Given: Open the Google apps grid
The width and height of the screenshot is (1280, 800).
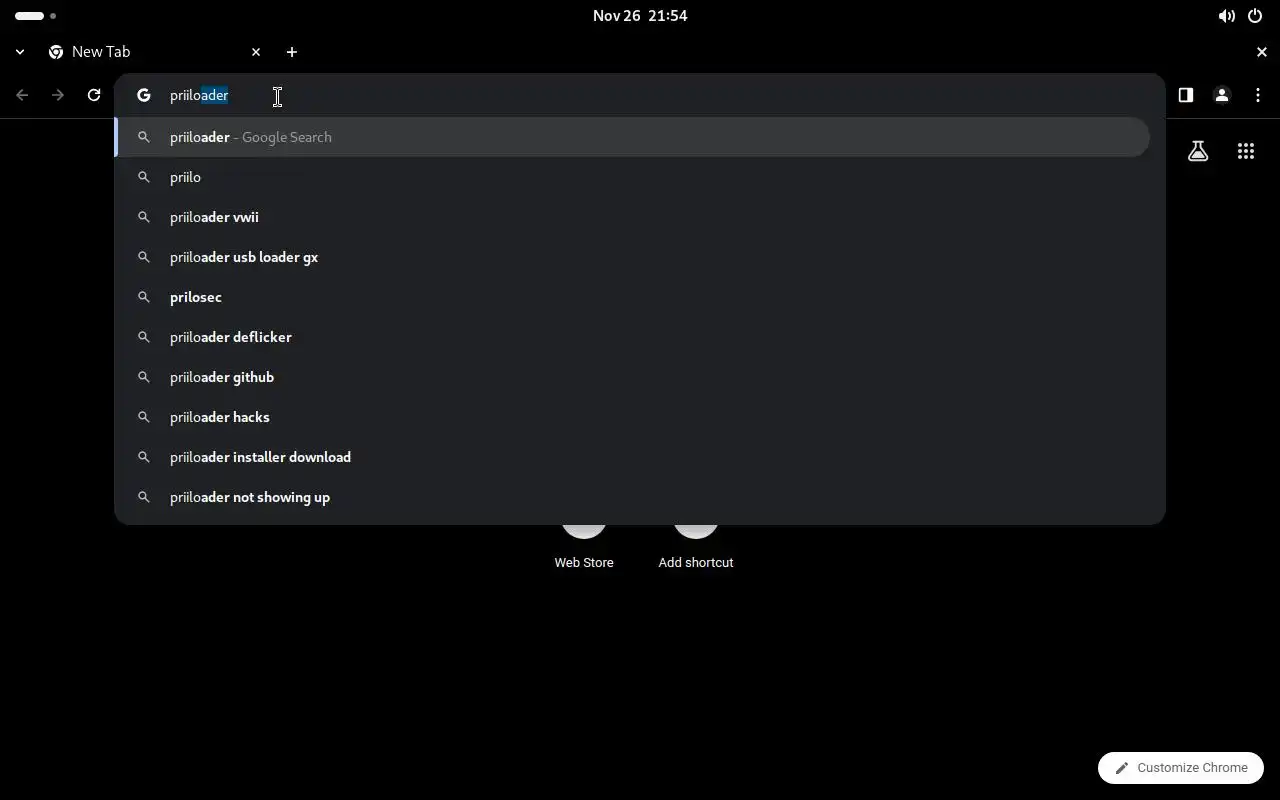Looking at the screenshot, I should coord(1246,151).
